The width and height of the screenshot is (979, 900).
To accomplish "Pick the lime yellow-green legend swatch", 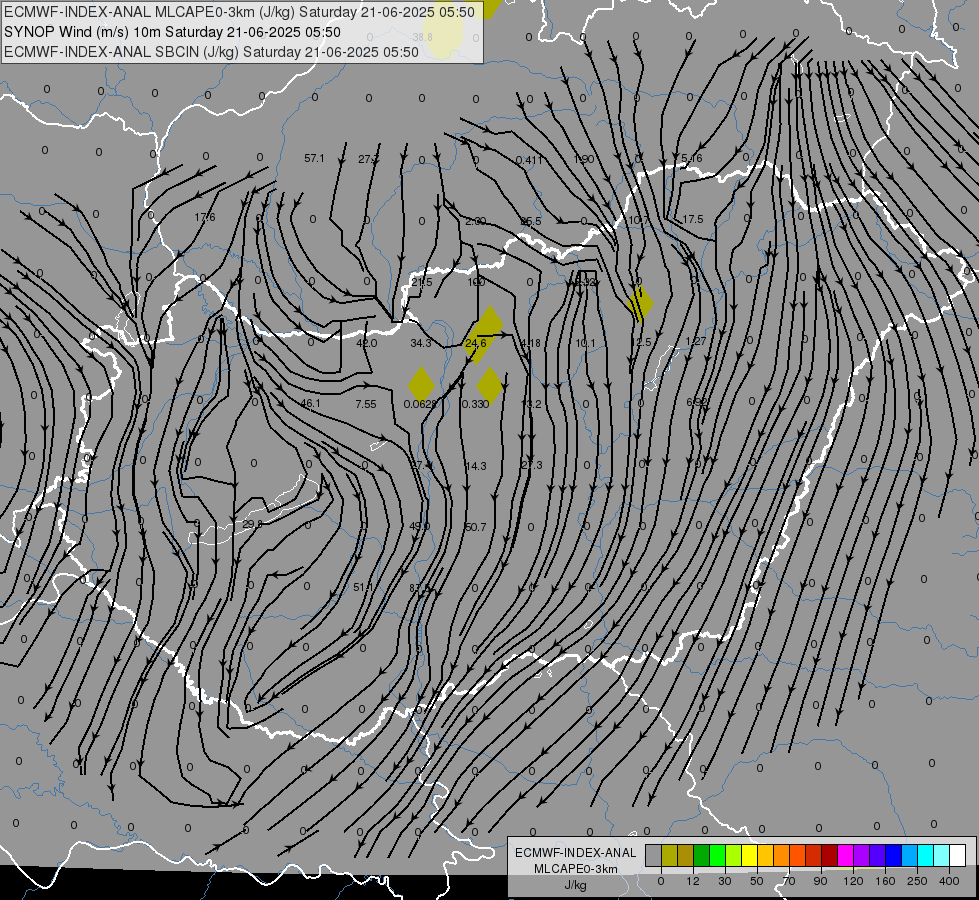I will coord(734,855).
